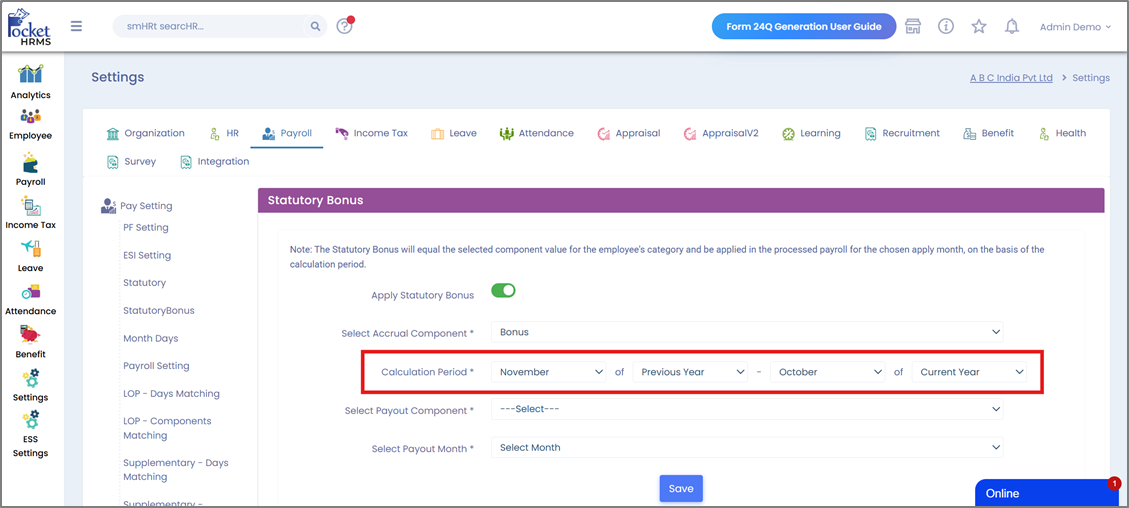Image resolution: width=1129 pixels, height=508 pixels.
Task: Click the A B C India Pvt Ltd link
Action: (x=1011, y=78)
